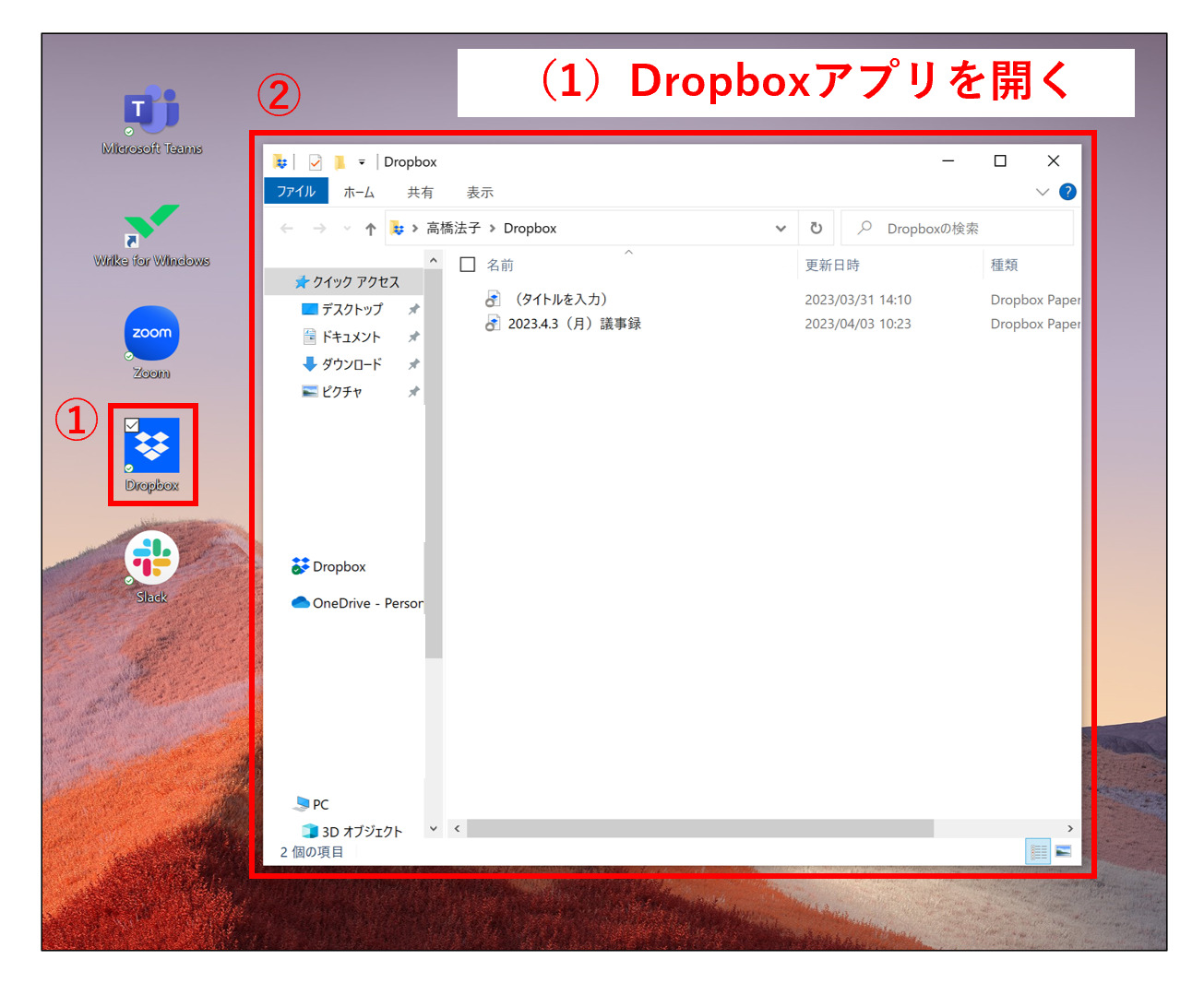Open the Slack desktop icon

click(152, 567)
